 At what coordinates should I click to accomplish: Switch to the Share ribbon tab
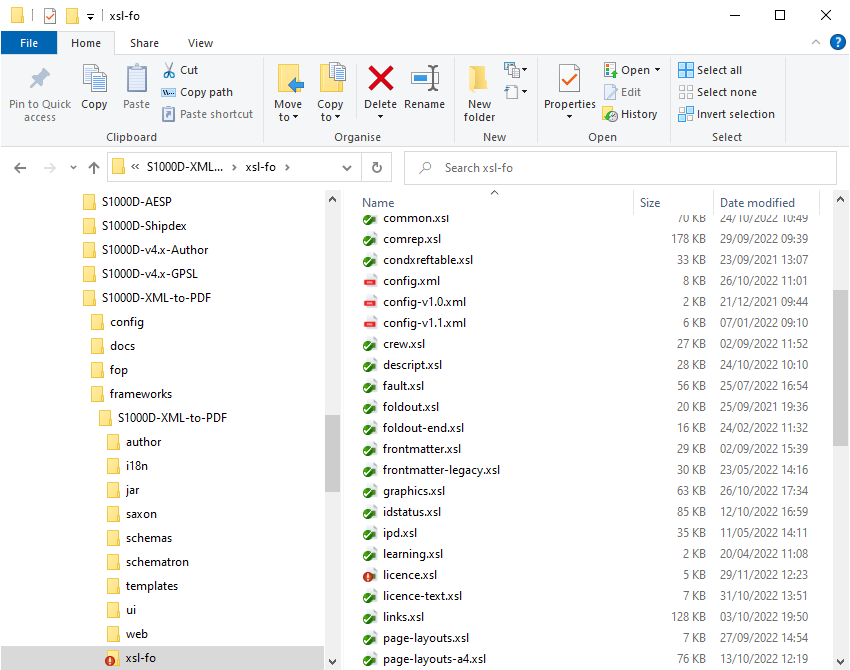[144, 43]
